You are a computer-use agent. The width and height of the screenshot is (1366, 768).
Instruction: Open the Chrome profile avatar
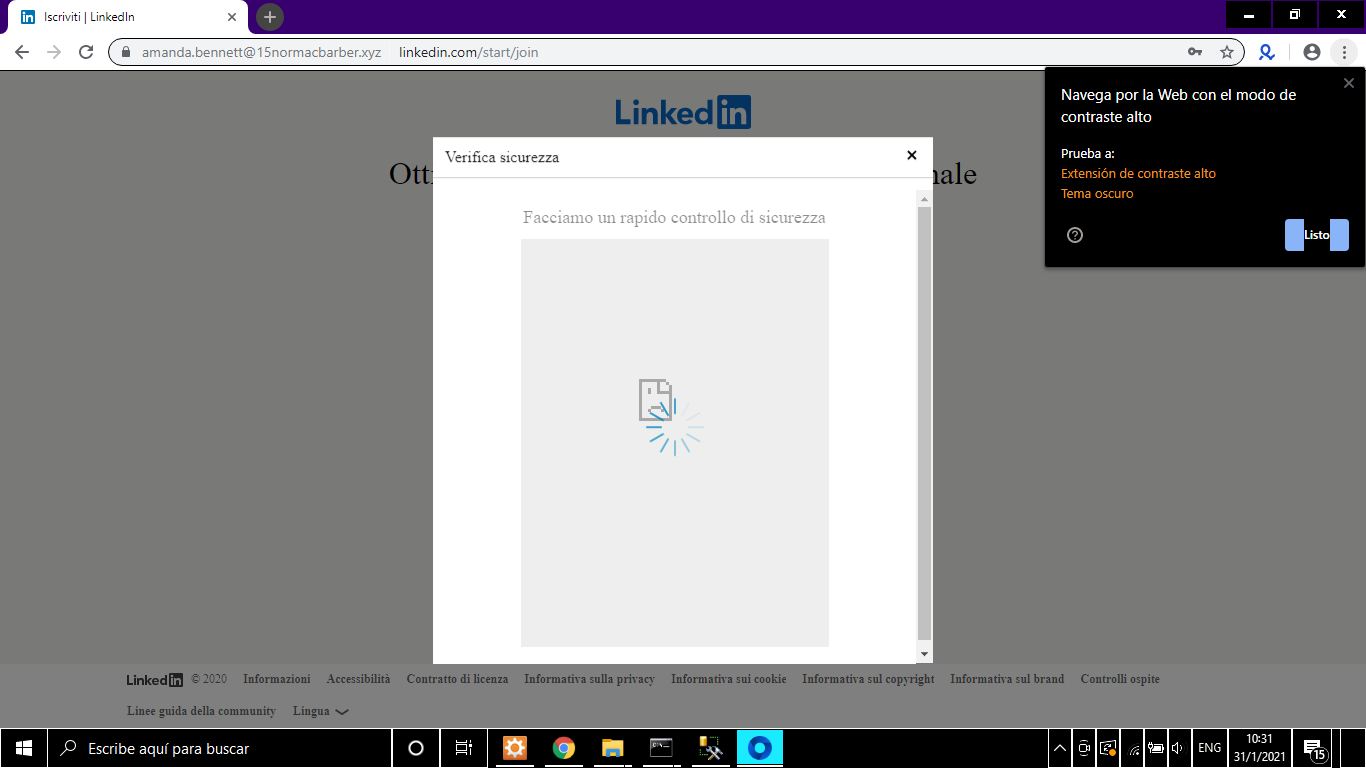tap(1312, 52)
